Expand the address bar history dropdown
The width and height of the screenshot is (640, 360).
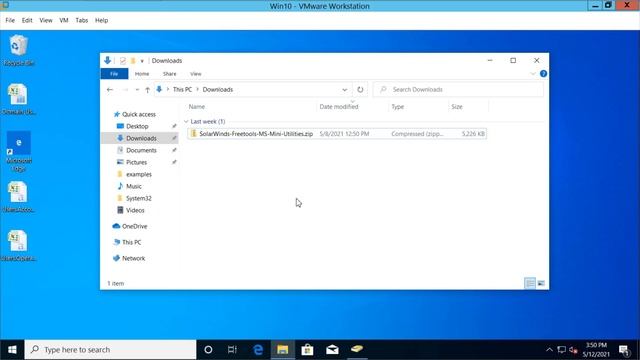pos(344,90)
